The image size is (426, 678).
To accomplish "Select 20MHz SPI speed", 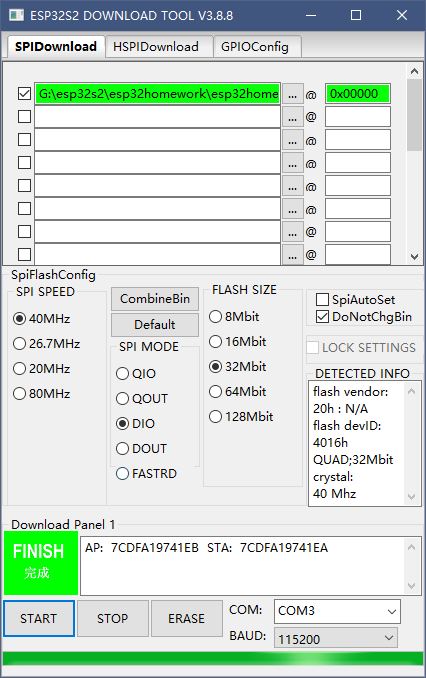I will point(42,369).
